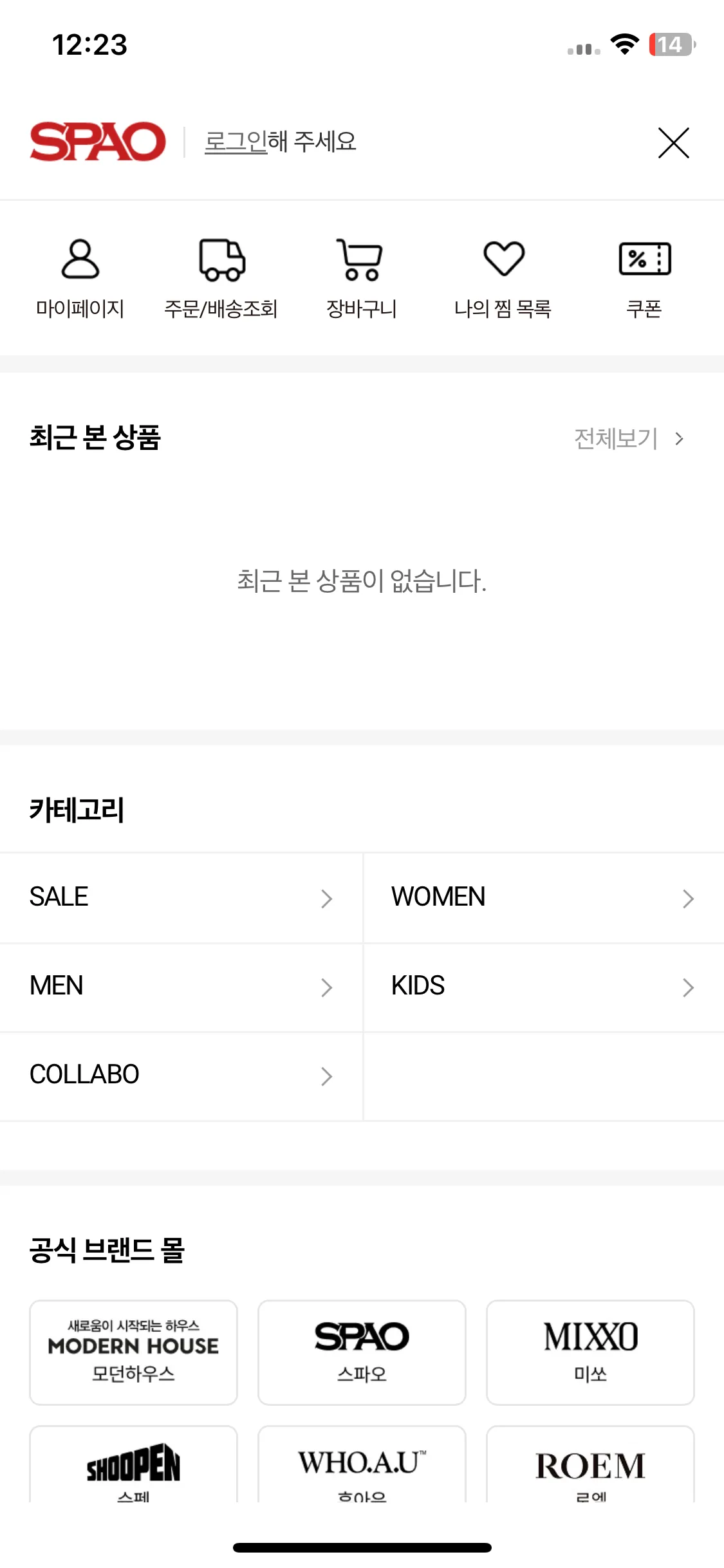
Task: Open the KIDS category
Action: [x=544, y=987]
